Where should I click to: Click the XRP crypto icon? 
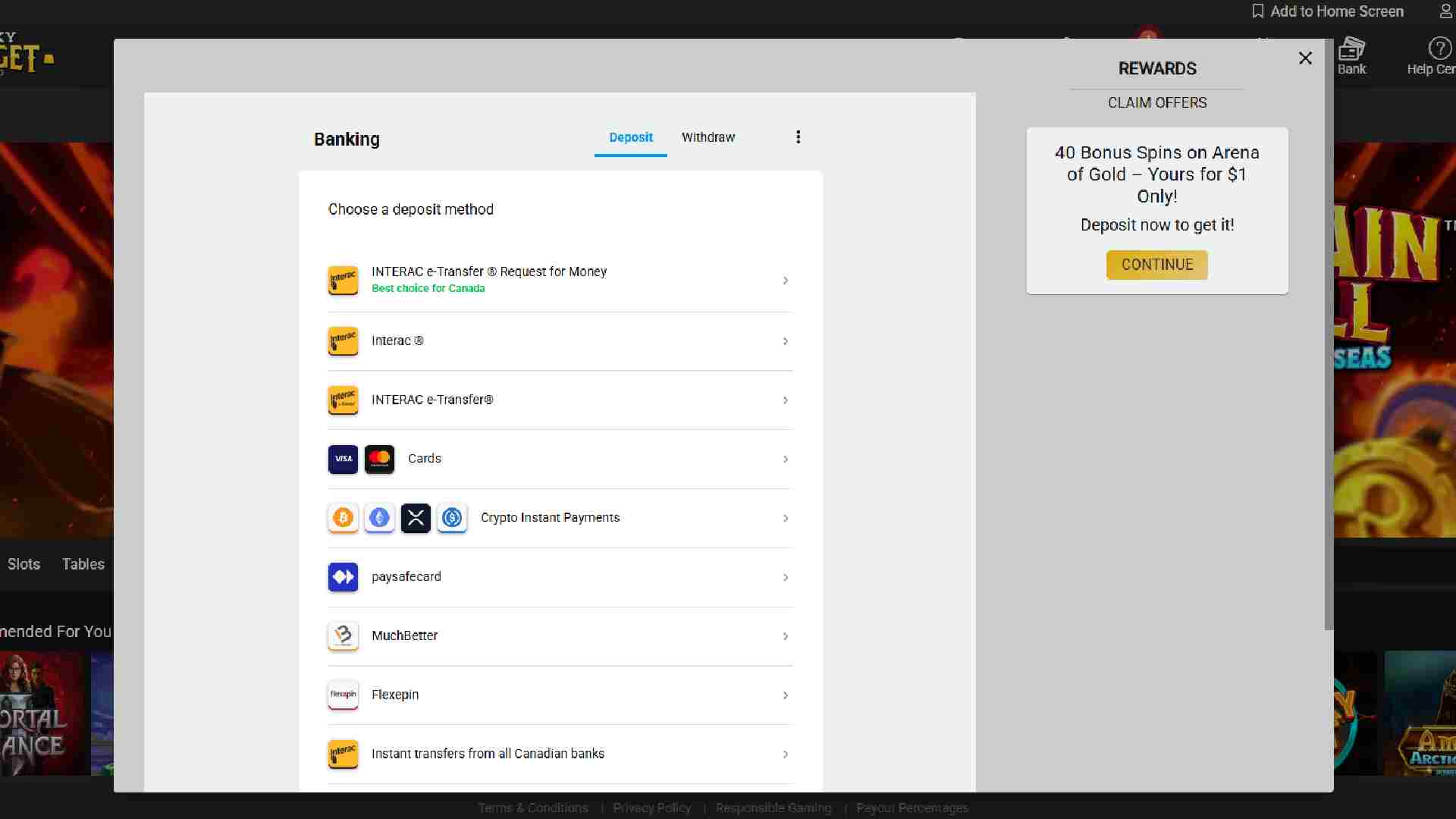[416, 518]
